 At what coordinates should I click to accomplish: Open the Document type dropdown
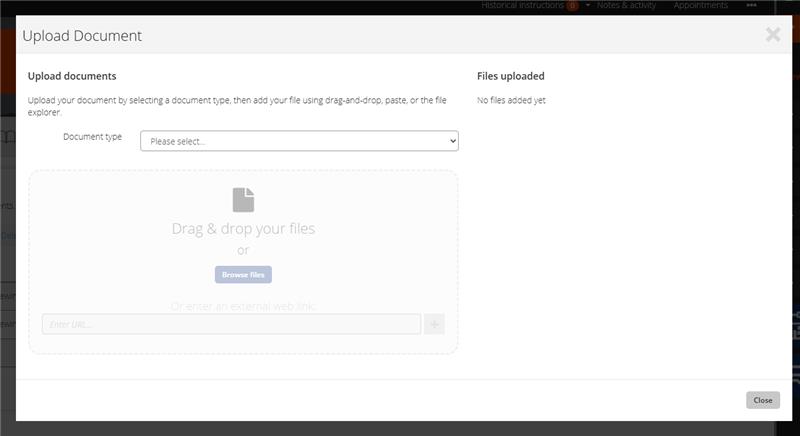(299, 141)
